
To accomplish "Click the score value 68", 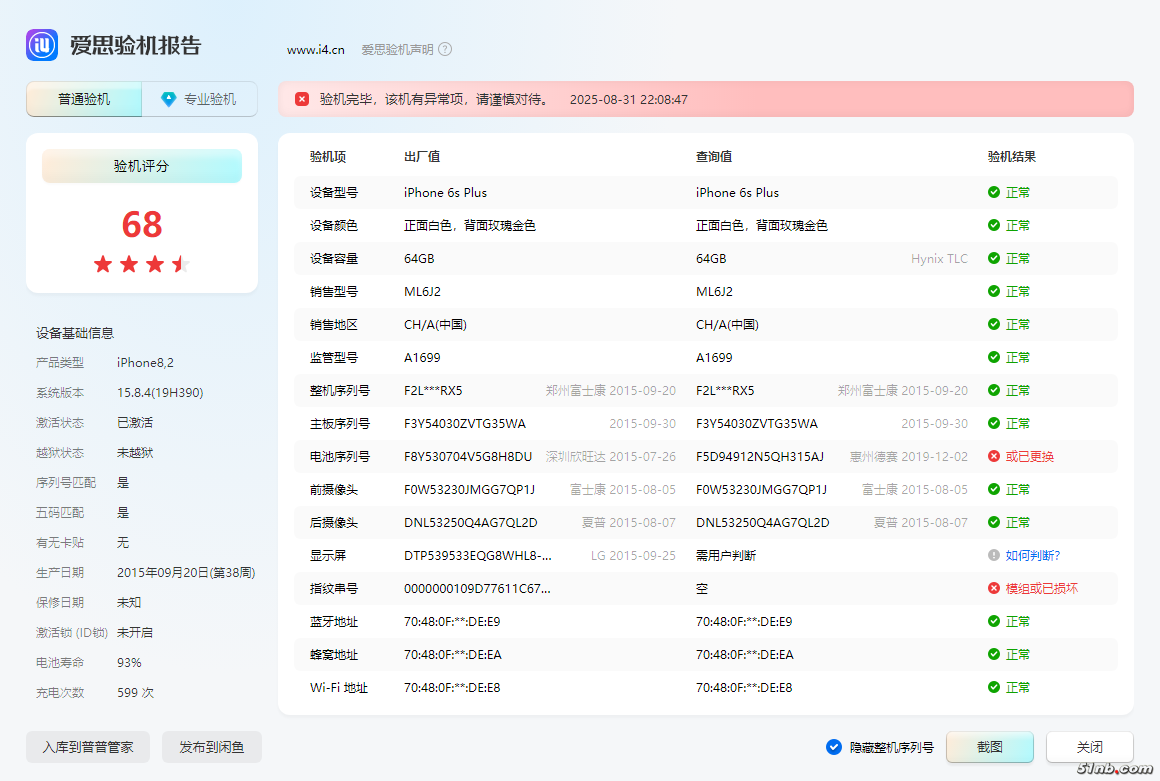I will (x=142, y=224).
